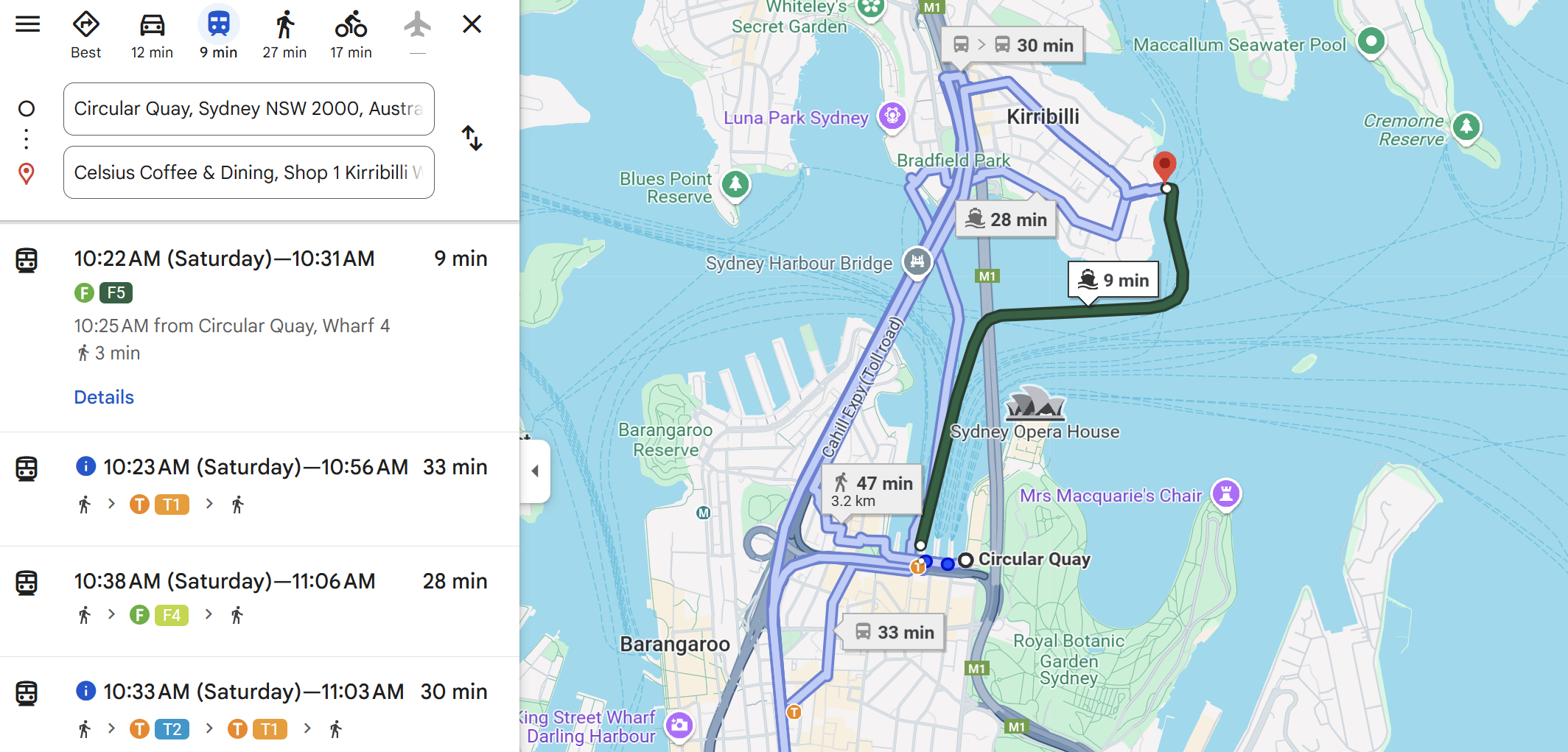Image resolution: width=1568 pixels, height=752 pixels.
Task: Click the Bradfield Park label
Action: (953, 161)
